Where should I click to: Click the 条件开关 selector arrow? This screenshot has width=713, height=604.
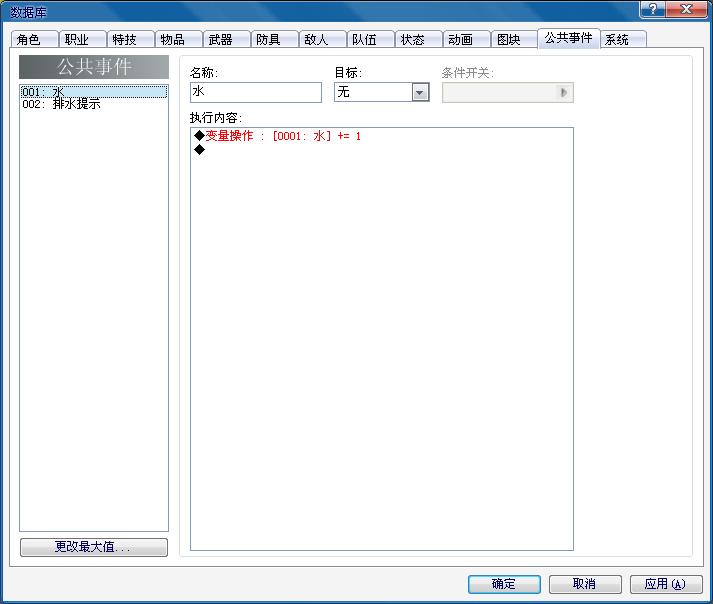pos(563,93)
